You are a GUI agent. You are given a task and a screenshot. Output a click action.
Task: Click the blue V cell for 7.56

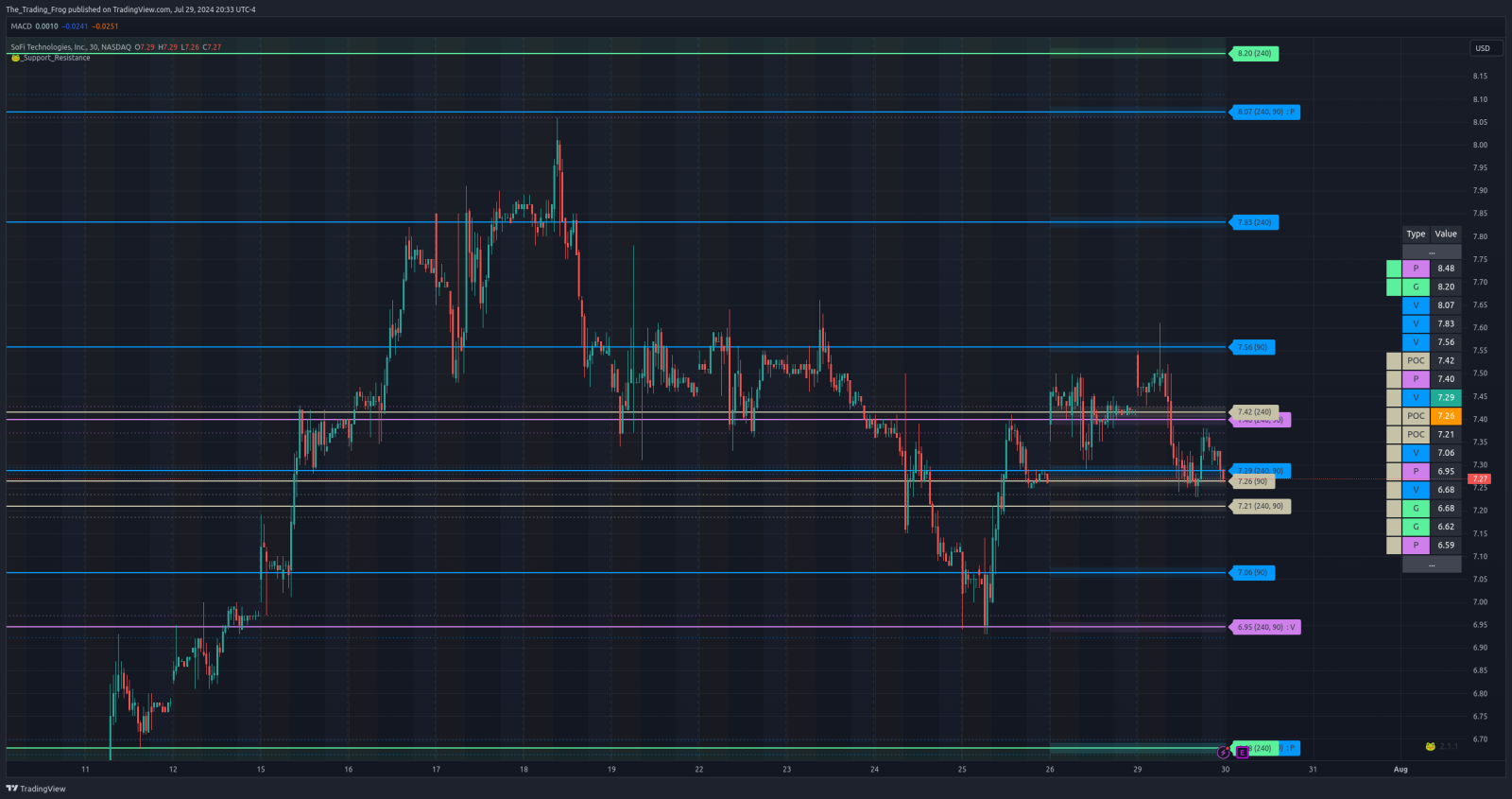pos(1416,342)
